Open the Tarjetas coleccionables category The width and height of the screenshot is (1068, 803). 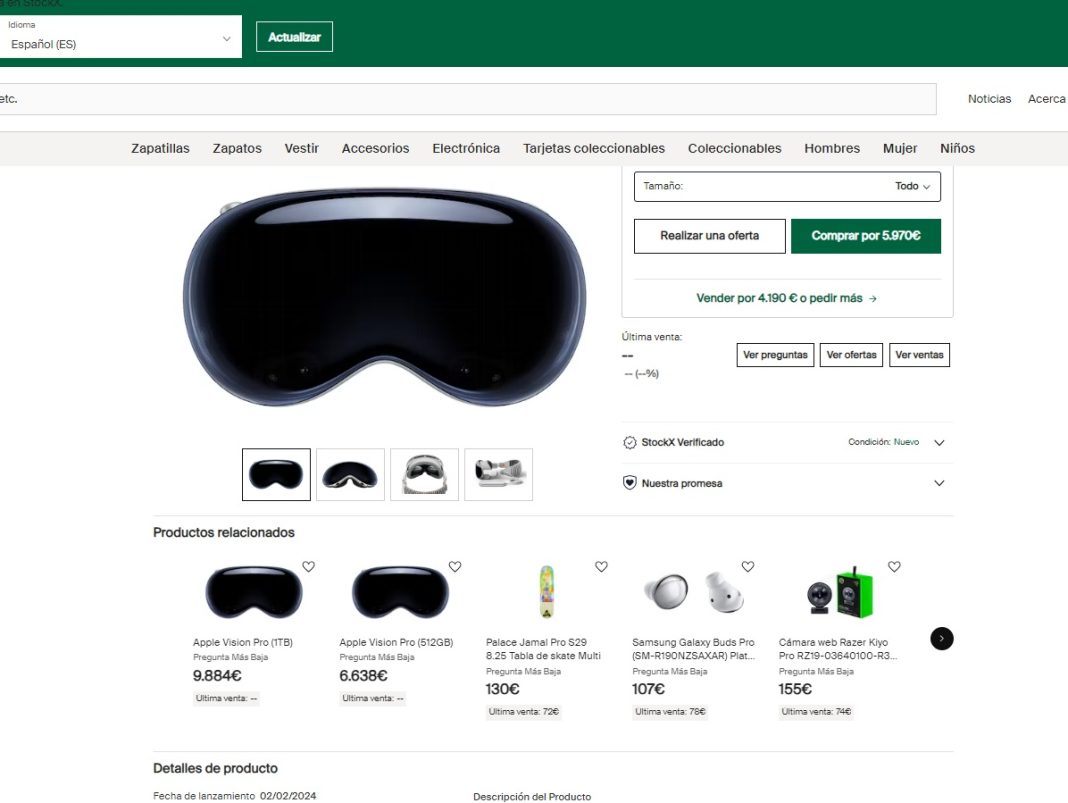pos(594,148)
